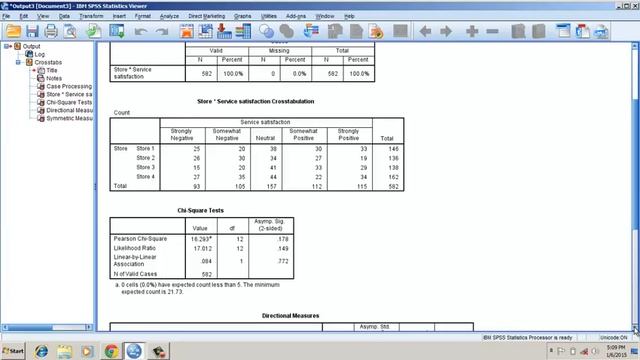Click the Processor is ready status text

pyautogui.click(x=527, y=338)
